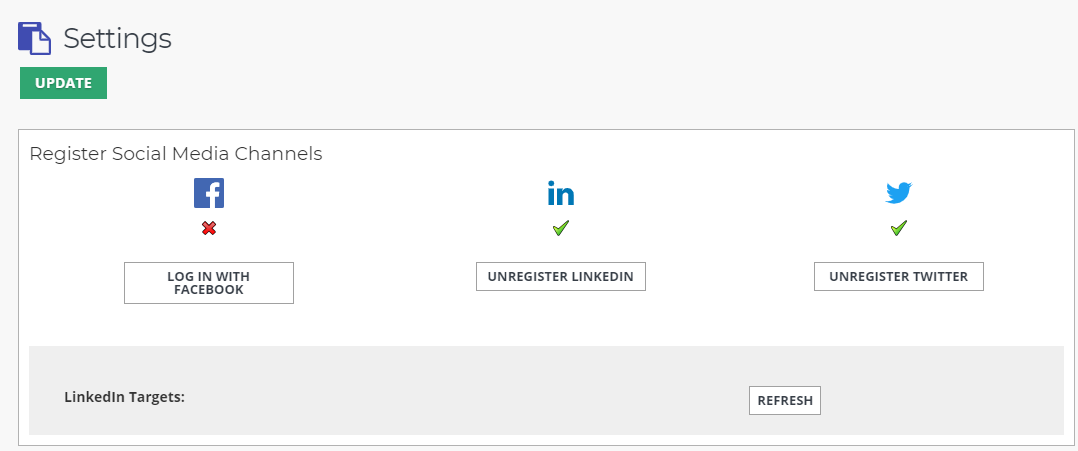This screenshot has height=451, width=1078.
Task: Refresh the LinkedIn targets list
Action: pos(784,400)
